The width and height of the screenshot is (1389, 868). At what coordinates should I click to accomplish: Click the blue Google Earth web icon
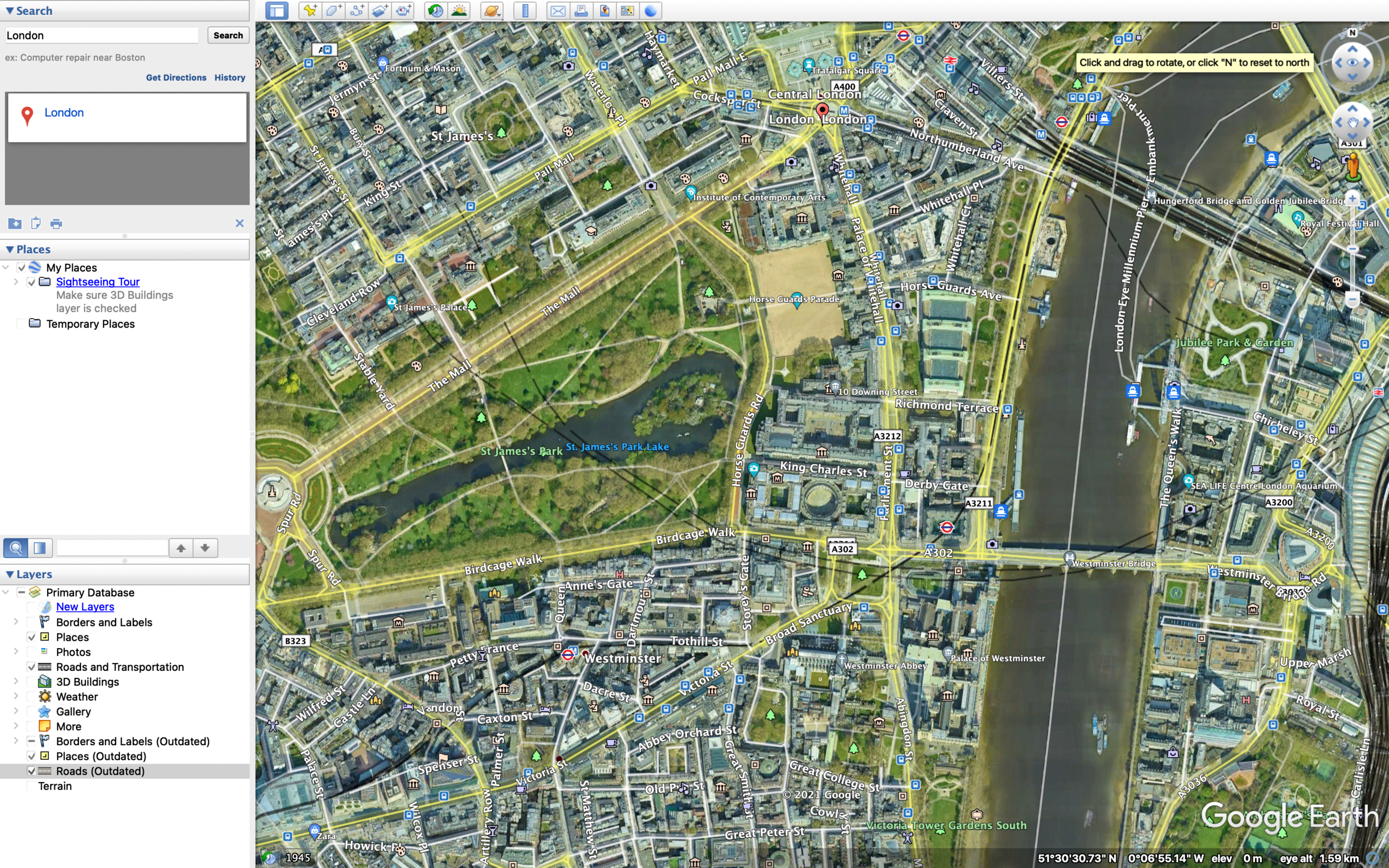(x=651, y=11)
